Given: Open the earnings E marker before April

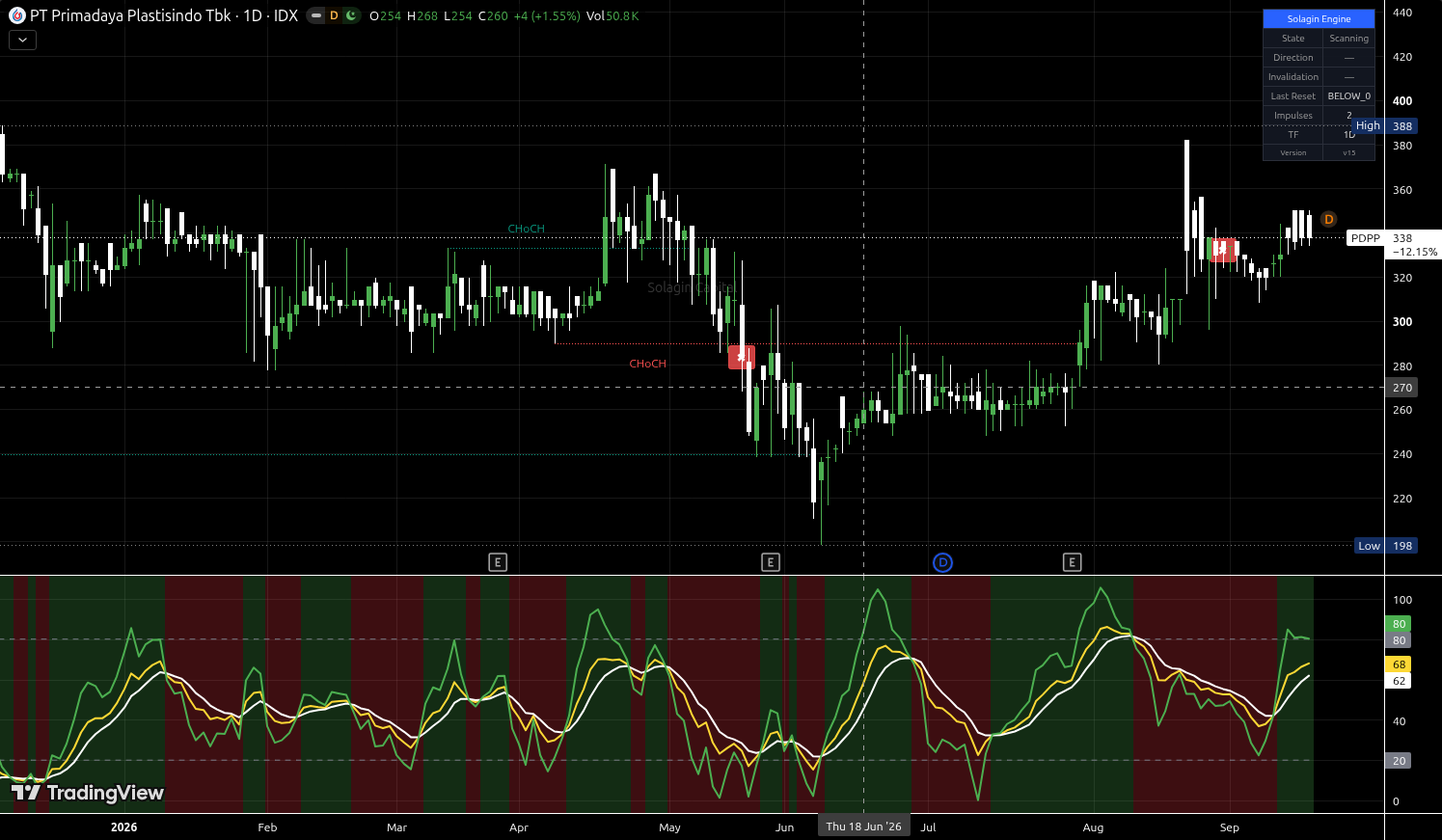Looking at the screenshot, I should click(x=498, y=562).
